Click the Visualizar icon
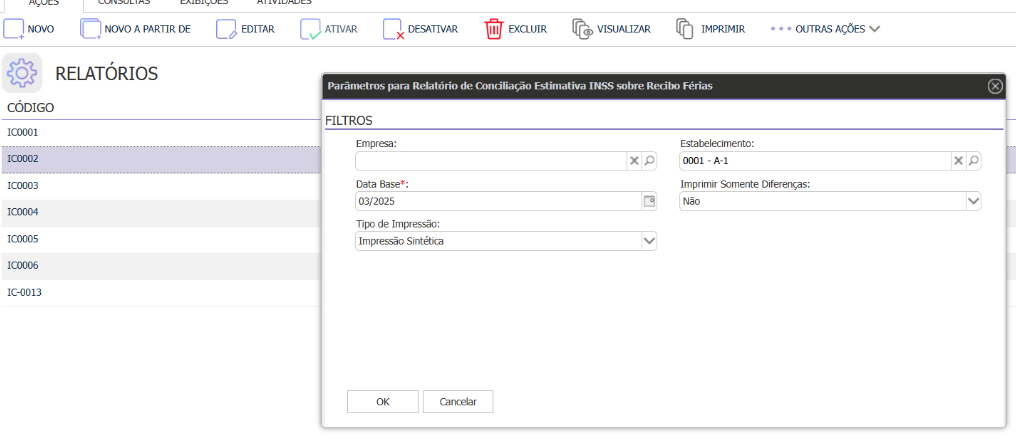 point(583,29)
